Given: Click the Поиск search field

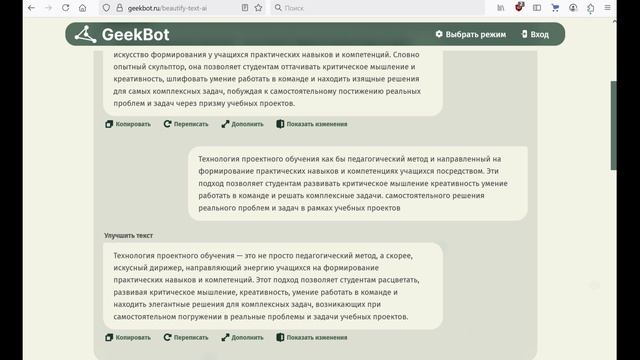Looking at the screenshot, I should point(378,8).
